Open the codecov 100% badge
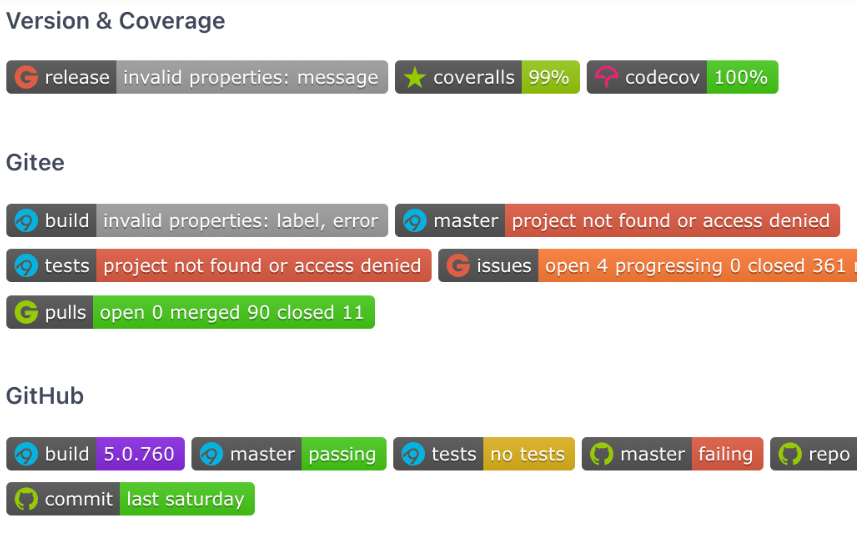Viewport: 857px width, 537px height. (682, 77)
